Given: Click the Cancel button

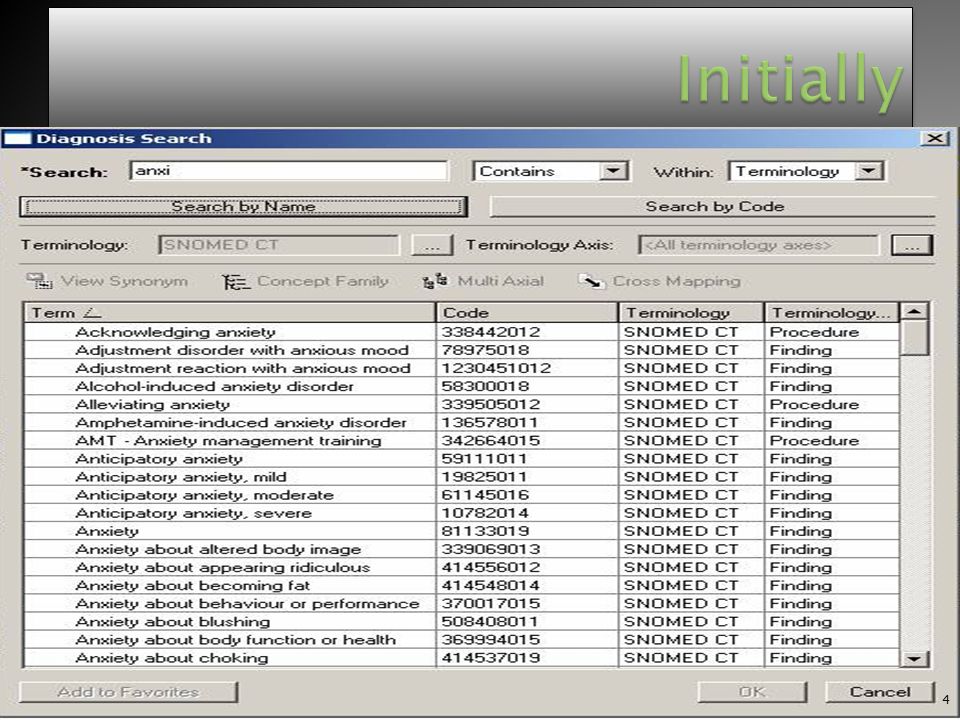Looking at the screenshot, I should 880,692.
